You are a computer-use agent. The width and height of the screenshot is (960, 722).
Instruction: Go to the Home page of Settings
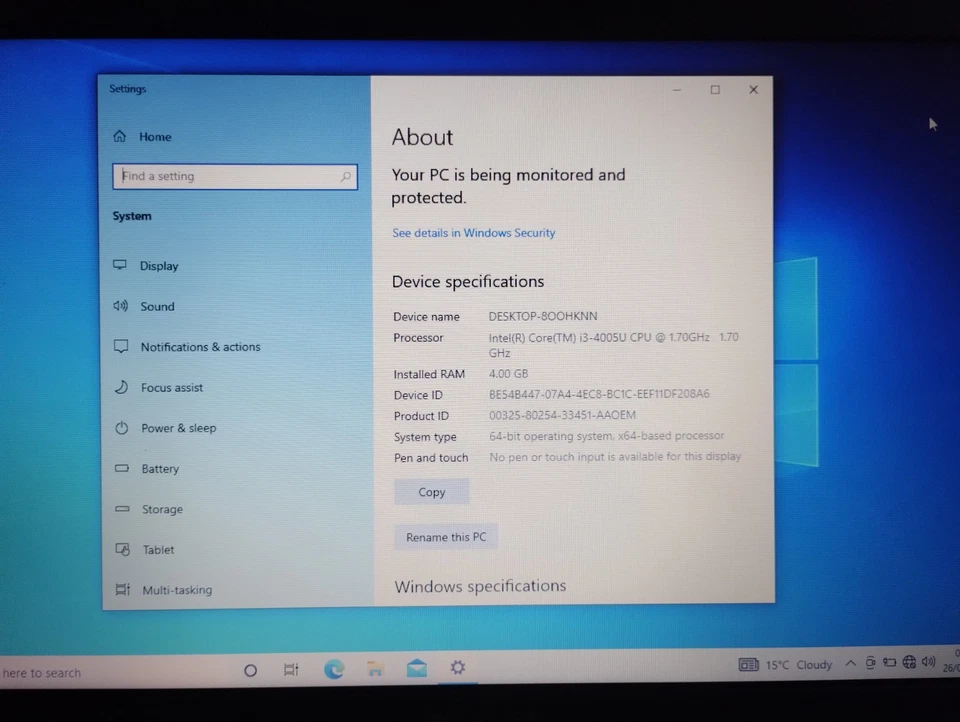click(x=155, y=136)
